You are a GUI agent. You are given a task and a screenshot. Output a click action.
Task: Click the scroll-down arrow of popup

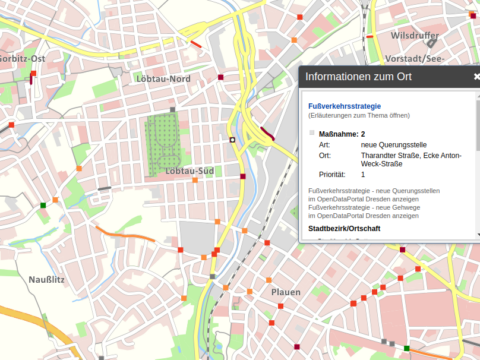[479, 235]
